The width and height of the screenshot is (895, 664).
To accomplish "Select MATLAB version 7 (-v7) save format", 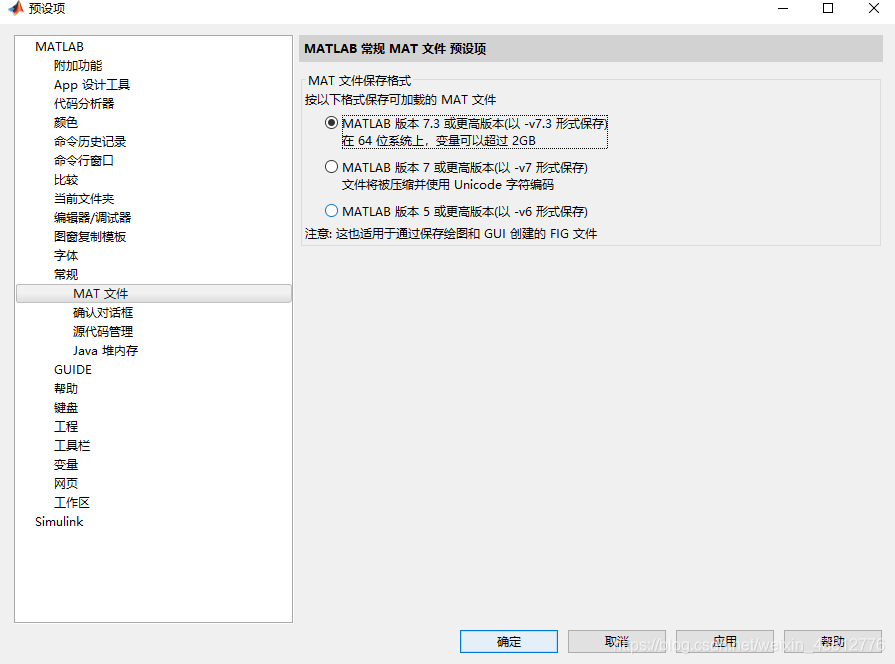I will (331, 167).
